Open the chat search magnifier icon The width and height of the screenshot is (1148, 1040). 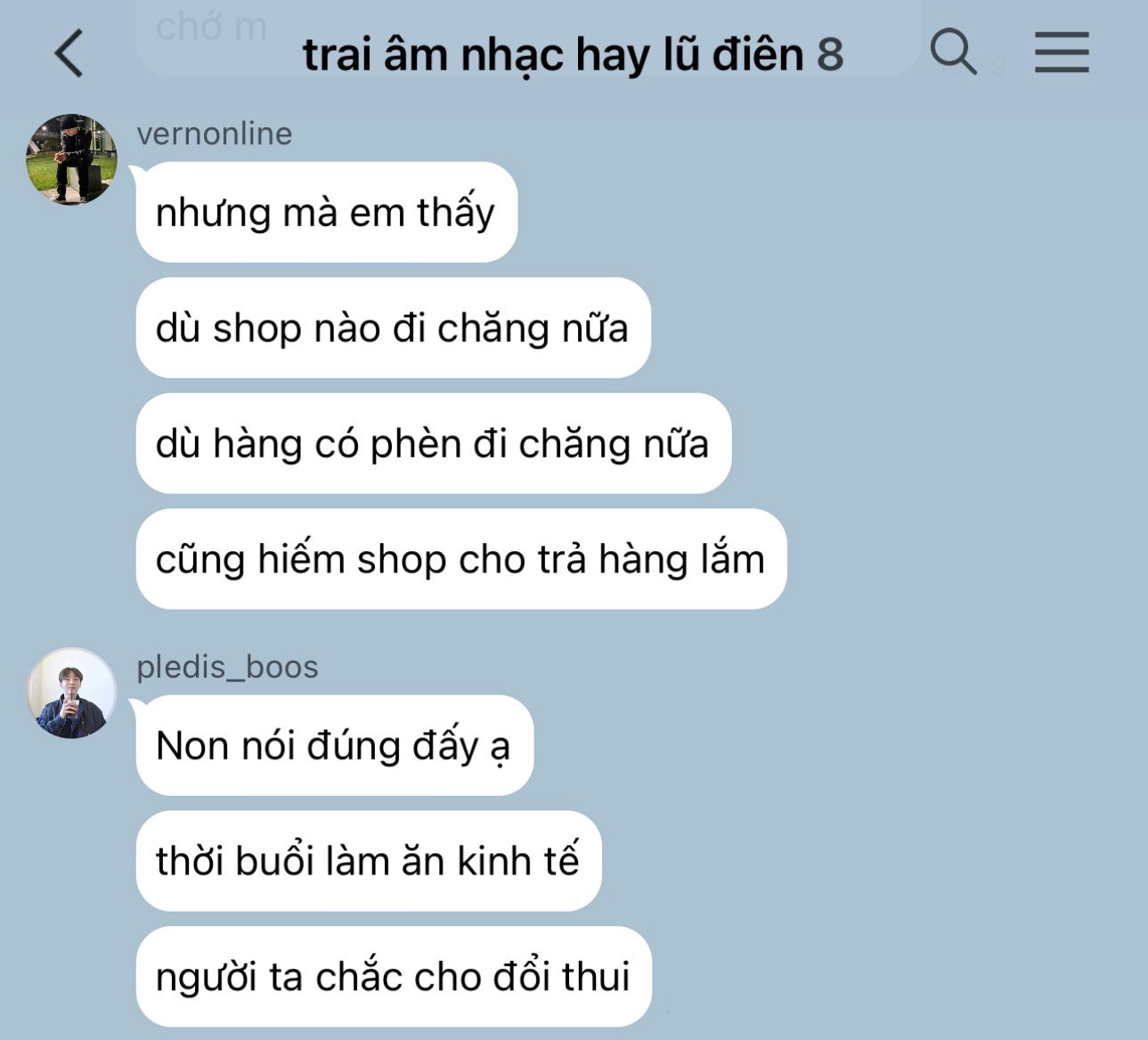(953, 51)
